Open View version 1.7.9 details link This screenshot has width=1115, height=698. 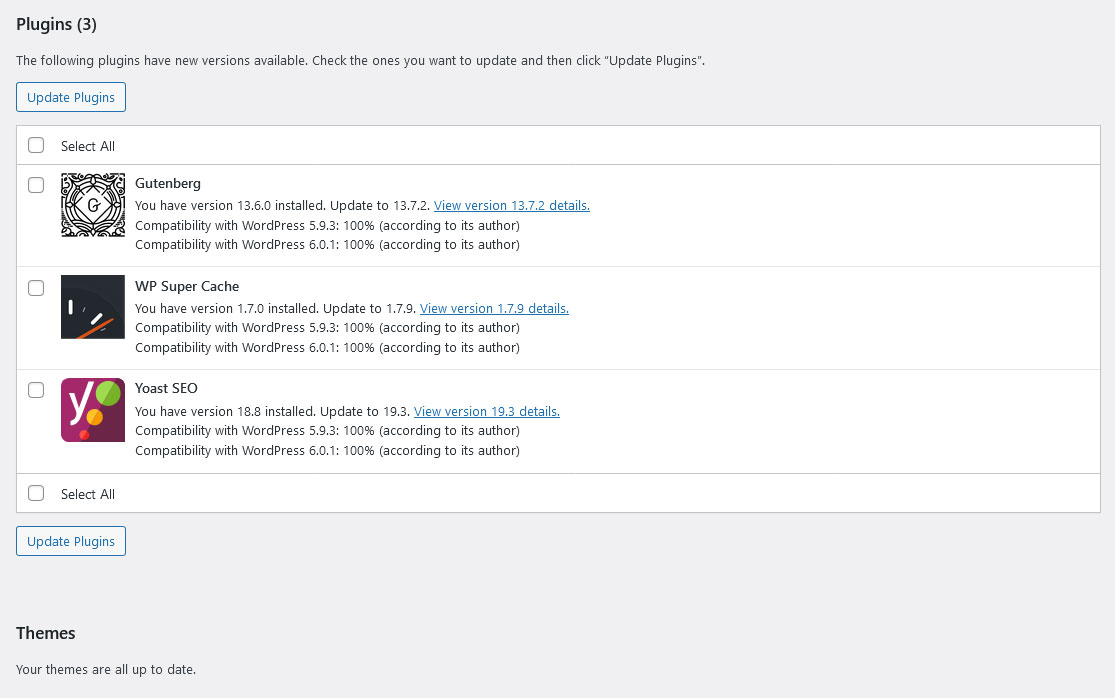click(494, 308)
